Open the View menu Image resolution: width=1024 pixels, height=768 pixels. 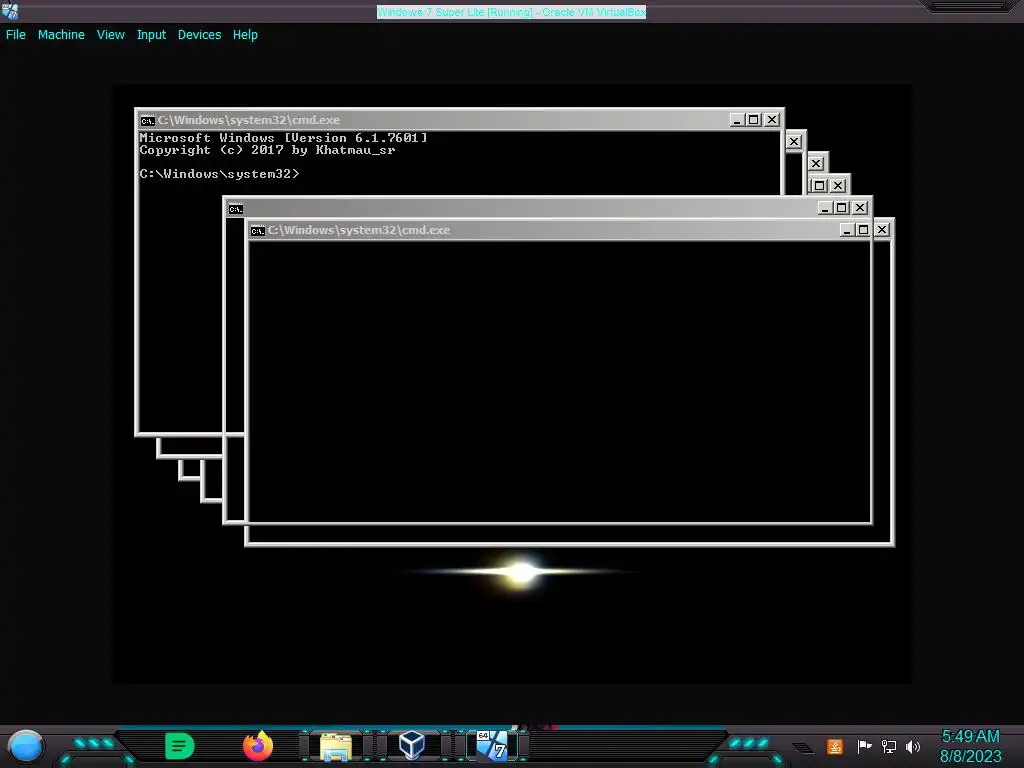tap(110, 35)
